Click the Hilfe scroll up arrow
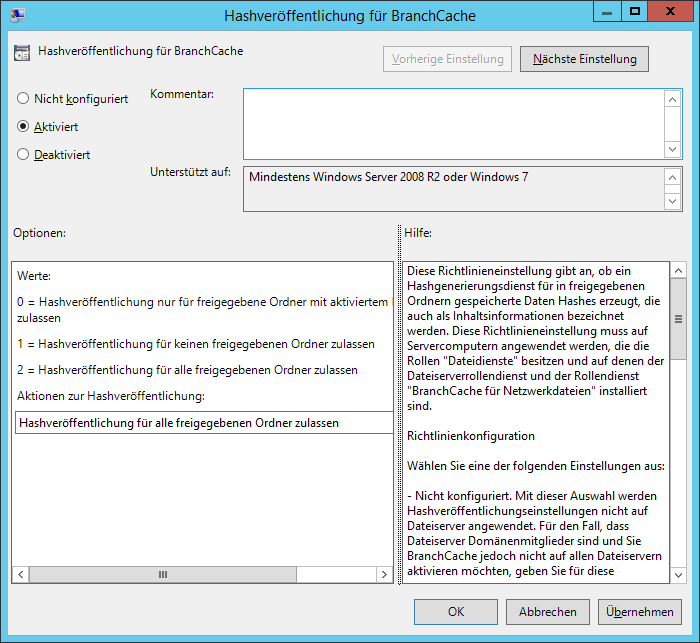Image resolution: width=700 pixels, height=643 pixels. point(679,270)
